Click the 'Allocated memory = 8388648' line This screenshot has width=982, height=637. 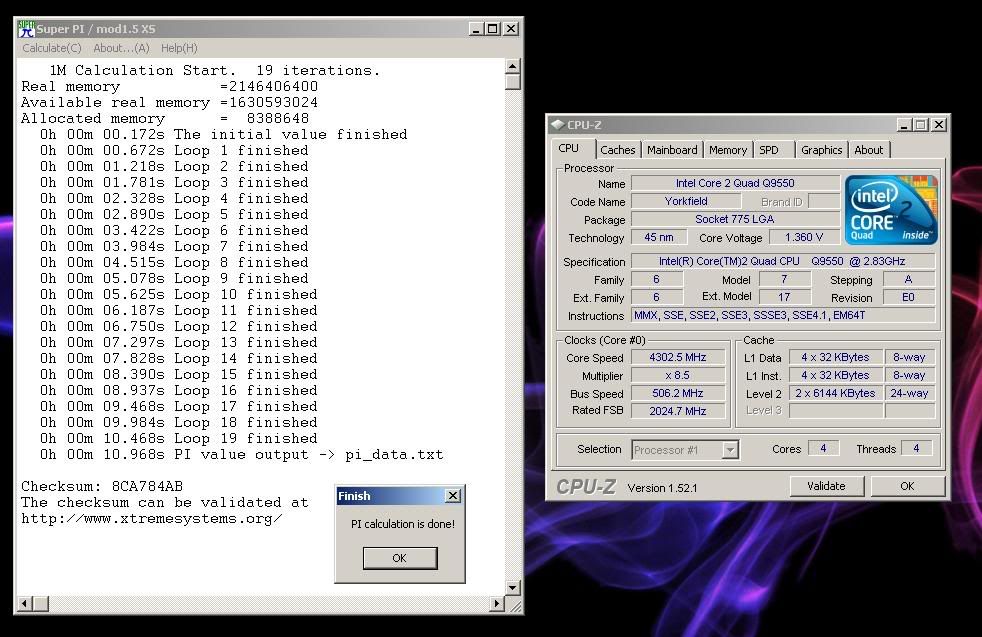pos(165,118)
